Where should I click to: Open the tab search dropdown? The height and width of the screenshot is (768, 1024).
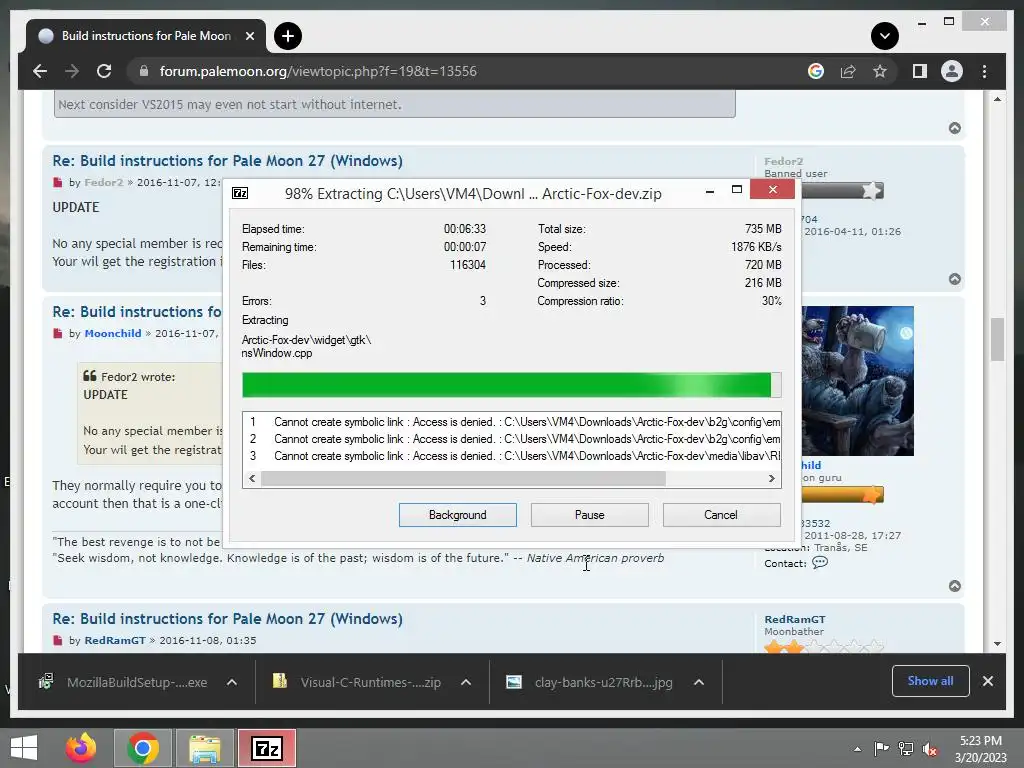[885, 36]
